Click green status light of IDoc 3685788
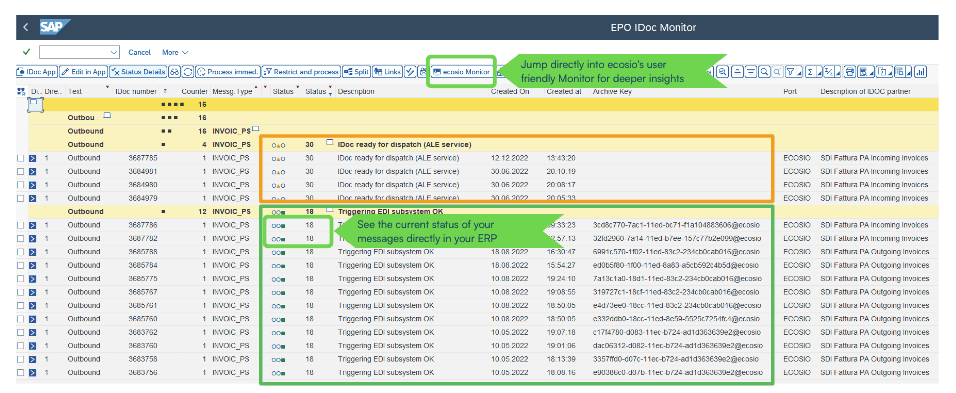This screenshot has width=956, height=393. click(x=279, y=252)
